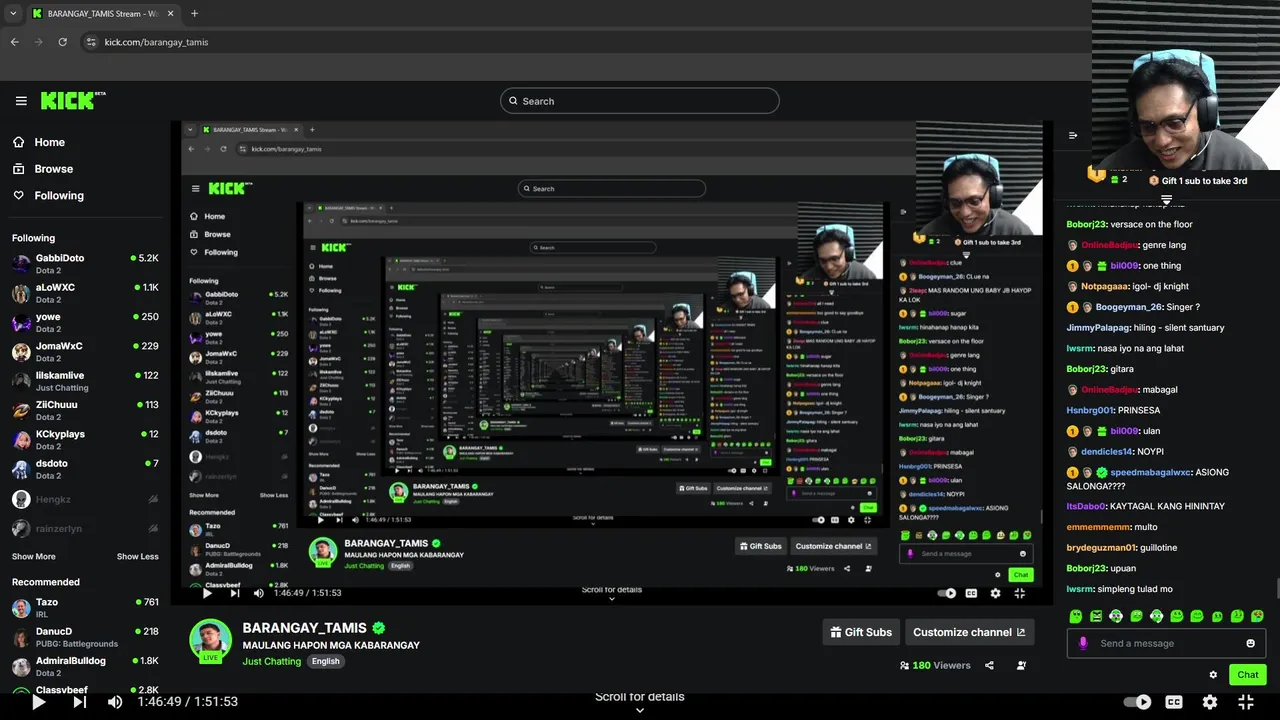Open Iilskamlive Just Chatting channel
1280x720 pixels.
pos(85,381)
